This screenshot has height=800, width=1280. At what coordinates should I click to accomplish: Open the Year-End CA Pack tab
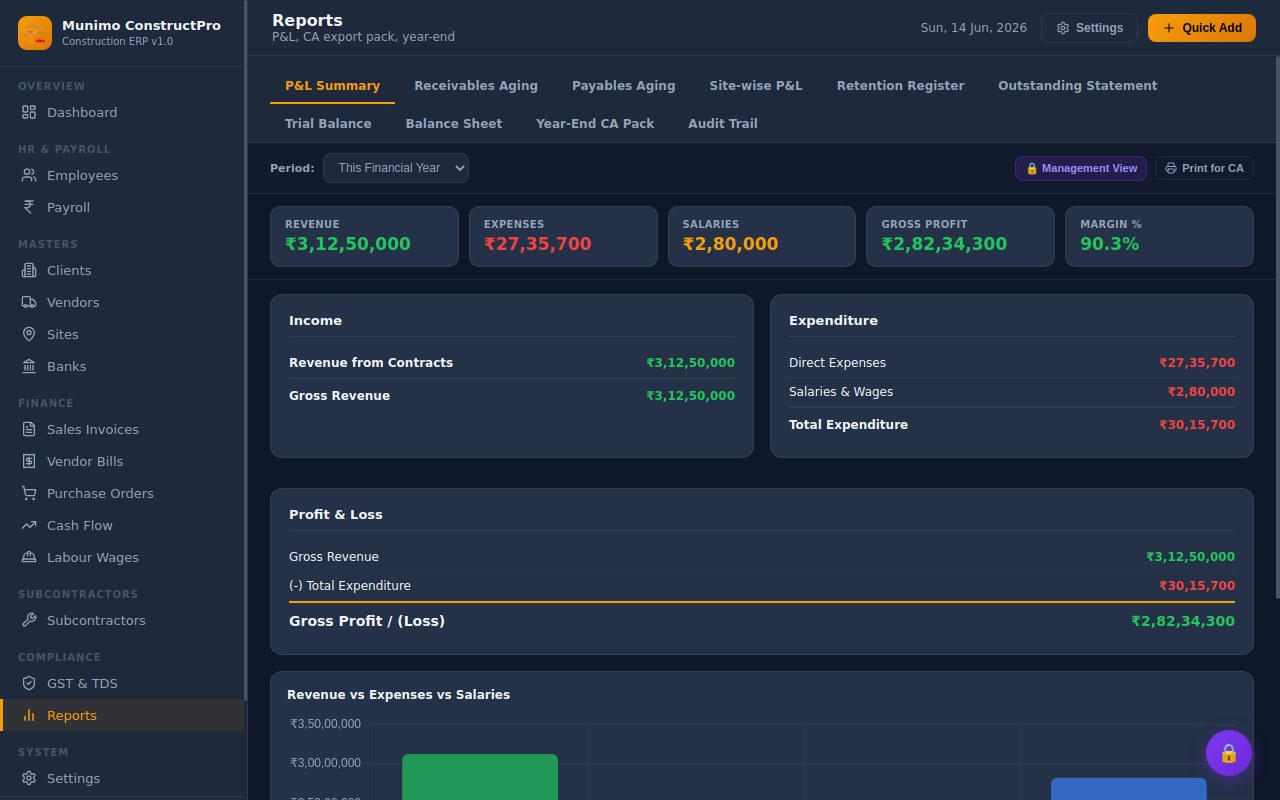click(595, 124)
